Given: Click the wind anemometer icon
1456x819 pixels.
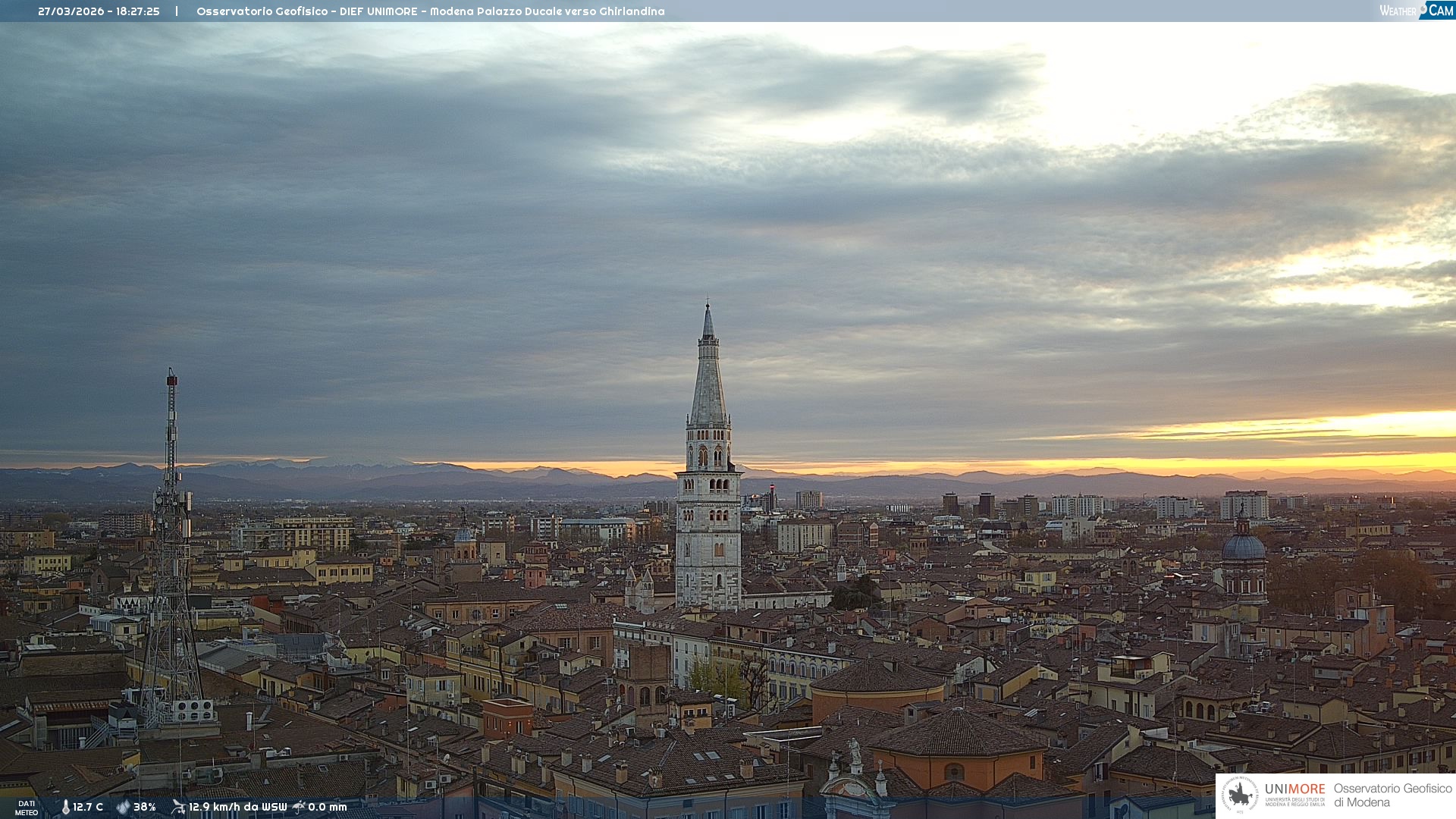Looking at the screenshot, I should pyautogui.click(x=178, y=807).
